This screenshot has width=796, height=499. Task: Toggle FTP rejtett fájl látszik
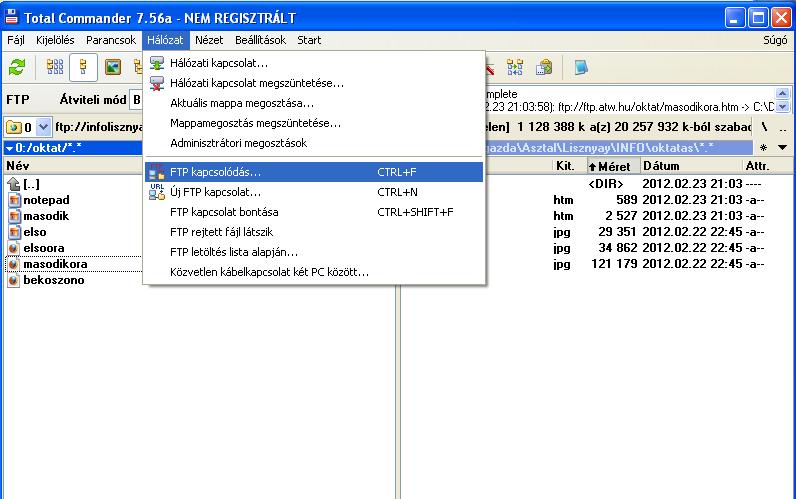[314, 232]
